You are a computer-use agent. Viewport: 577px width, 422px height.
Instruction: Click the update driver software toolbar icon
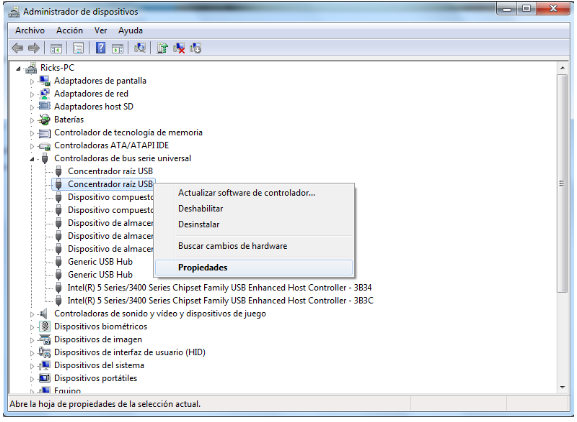point(162,48)
